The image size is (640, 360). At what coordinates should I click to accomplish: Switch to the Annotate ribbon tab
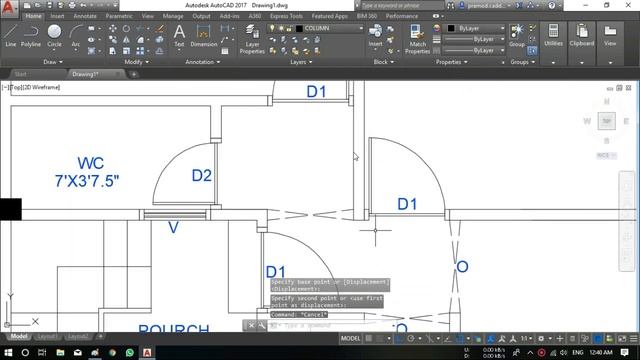85,16
